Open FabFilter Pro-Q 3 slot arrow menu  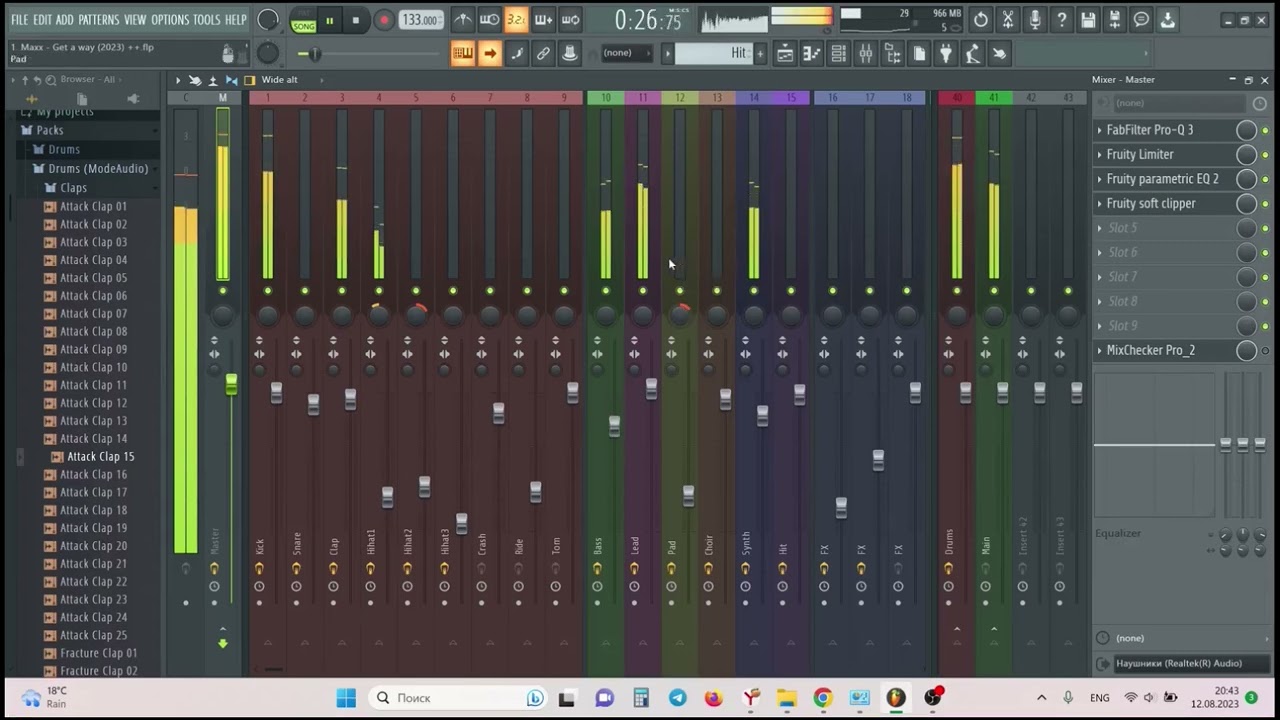(1099, 130)
